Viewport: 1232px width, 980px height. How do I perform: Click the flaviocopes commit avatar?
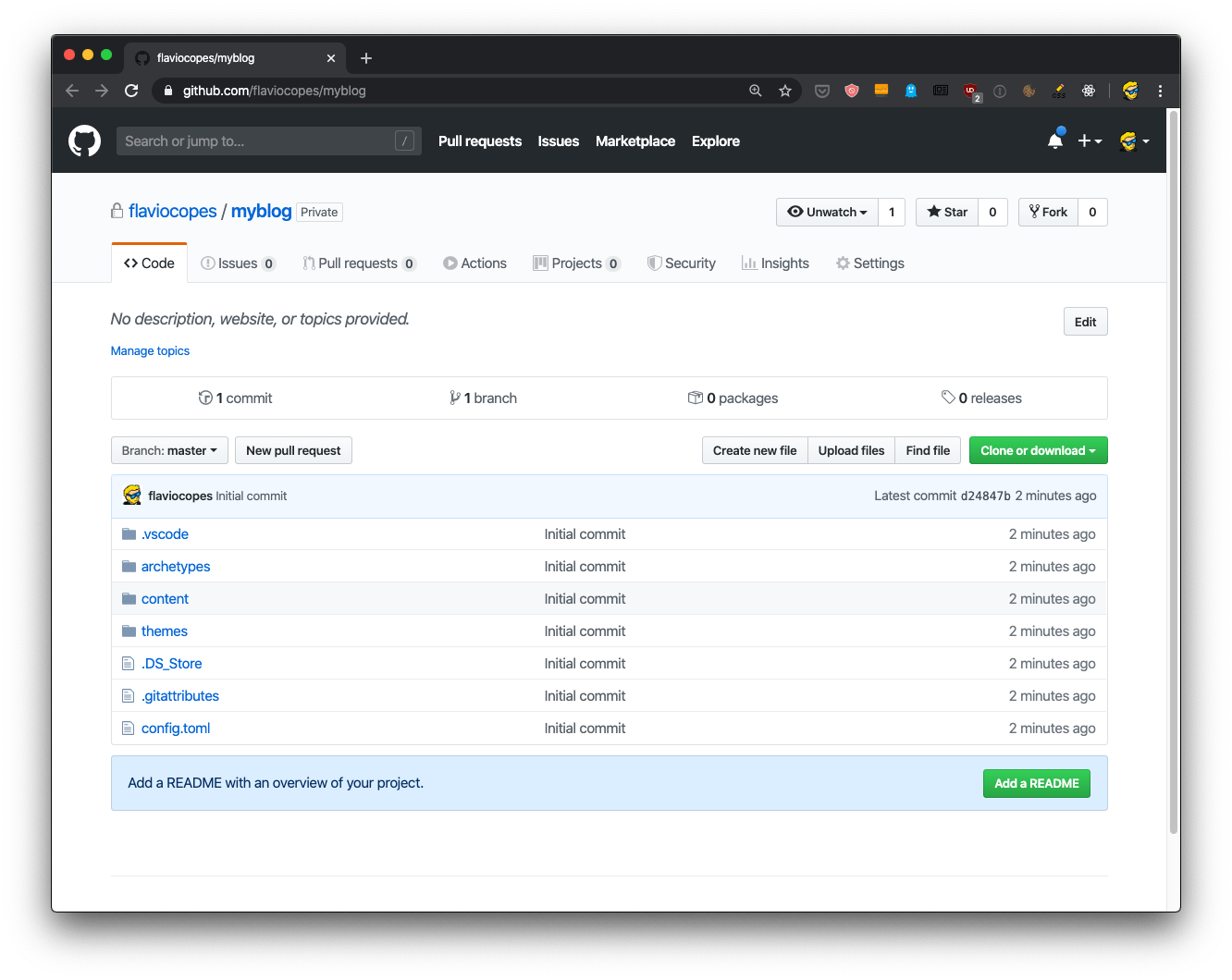[x=132, y=496]
